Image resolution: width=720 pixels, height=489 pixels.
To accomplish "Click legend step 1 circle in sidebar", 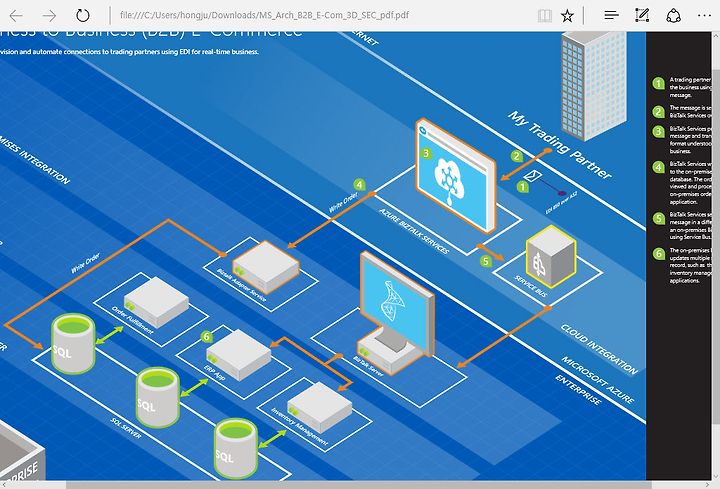I will [x=658, y=84].
